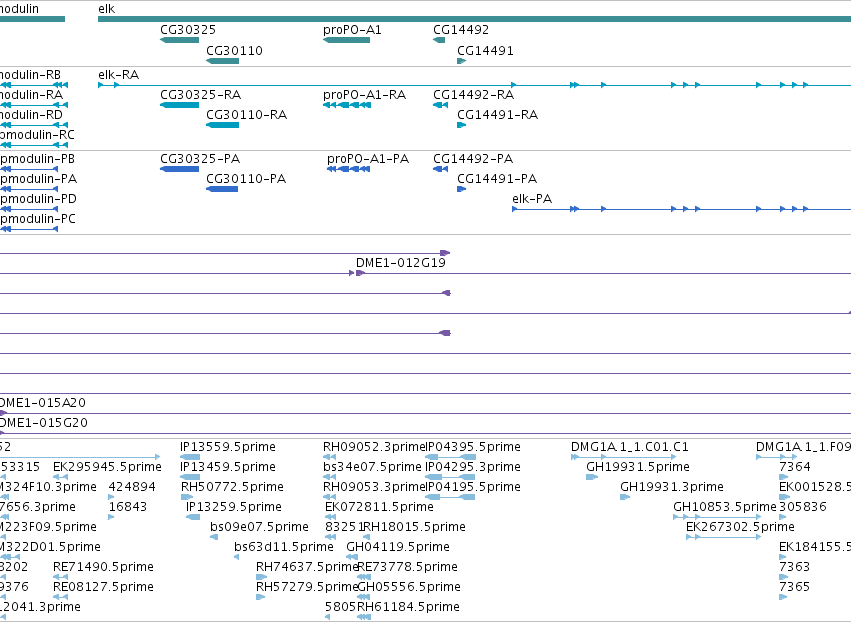Image resolution: width=851 pixels, height=622 pixels.
Task: Click the GH05556.5prime EST
Action: (364, 597)
